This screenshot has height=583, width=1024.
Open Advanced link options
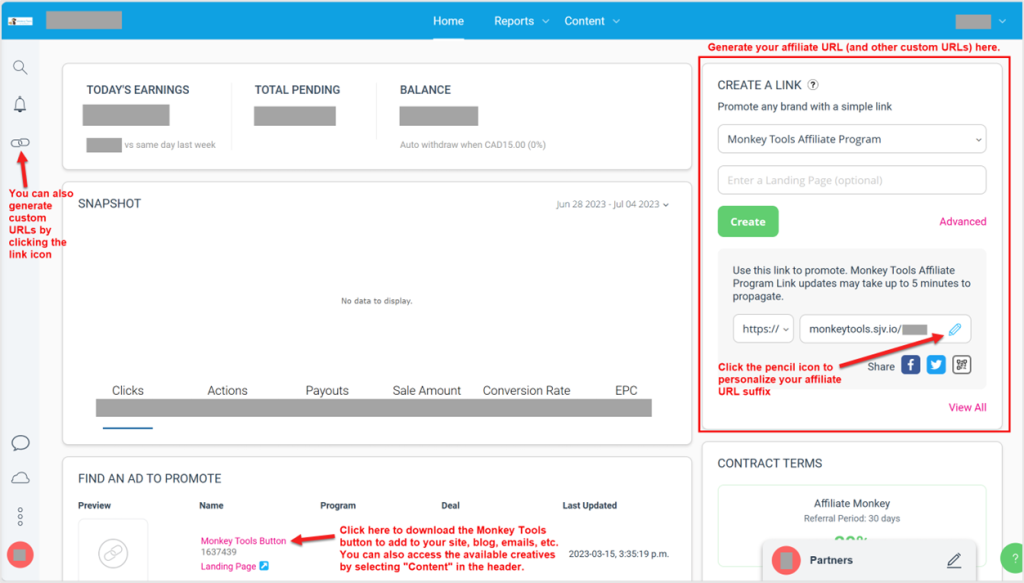pyautogui.click(x=962, y=221)
